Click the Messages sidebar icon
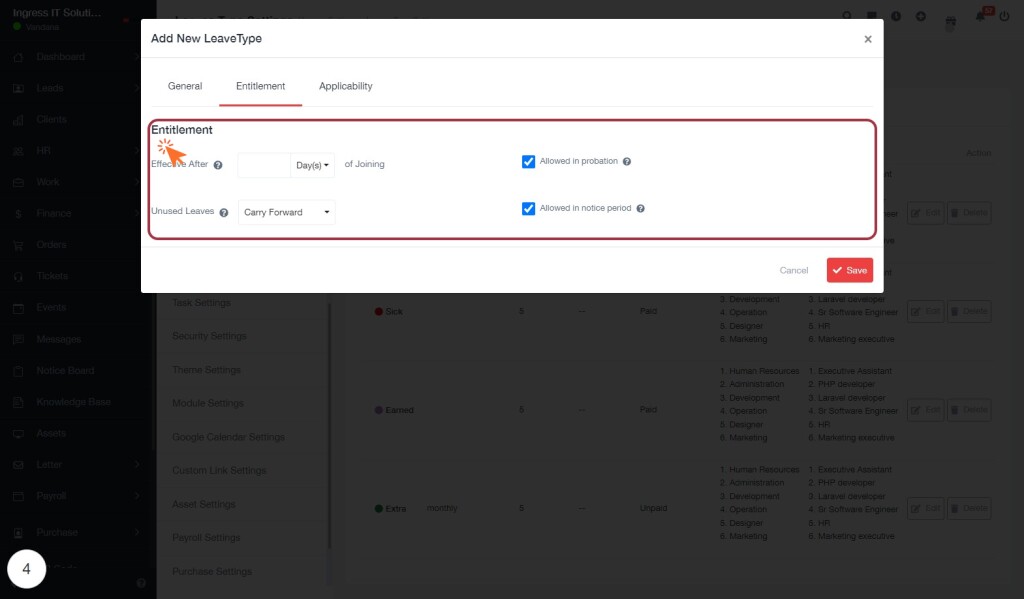The image size is (1024, 599). coord(18,339)
